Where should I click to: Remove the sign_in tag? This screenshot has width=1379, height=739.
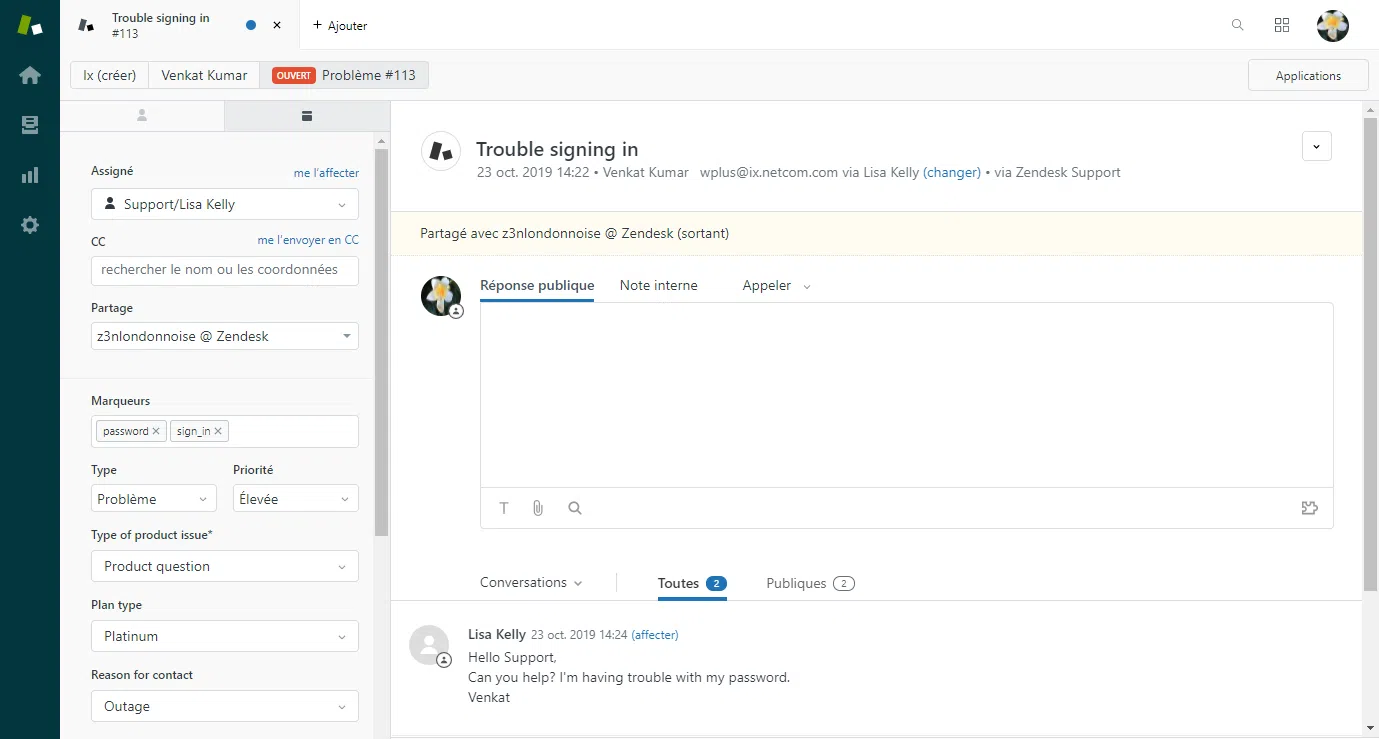tap(218, 431)
